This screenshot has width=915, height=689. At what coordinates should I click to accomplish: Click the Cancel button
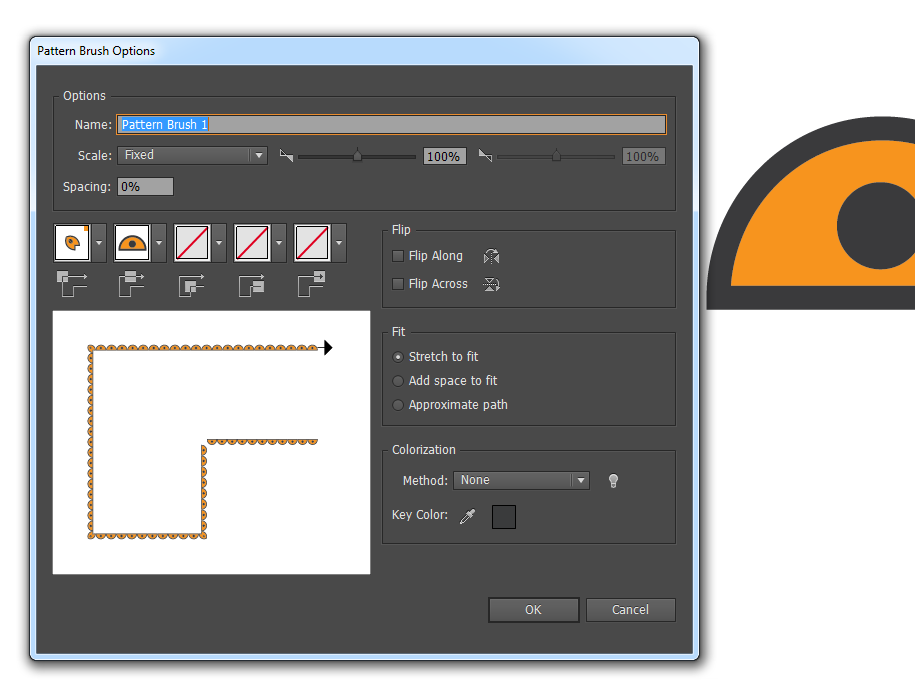coord(630,610)
